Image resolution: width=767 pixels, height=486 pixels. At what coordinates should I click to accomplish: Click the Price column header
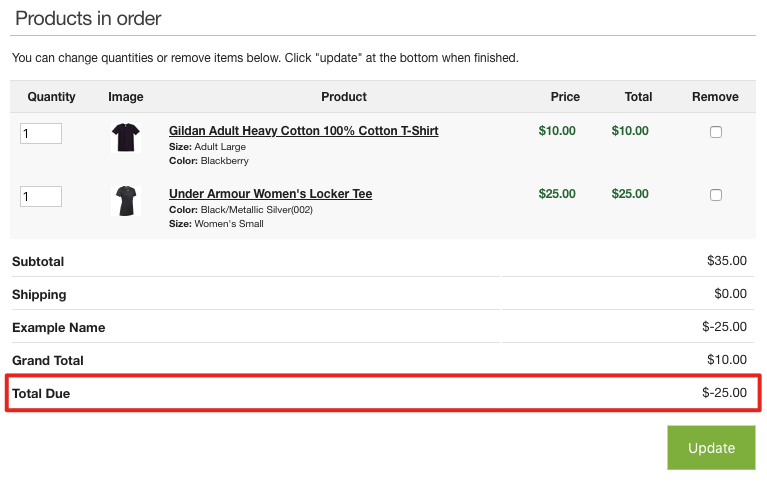565,97
